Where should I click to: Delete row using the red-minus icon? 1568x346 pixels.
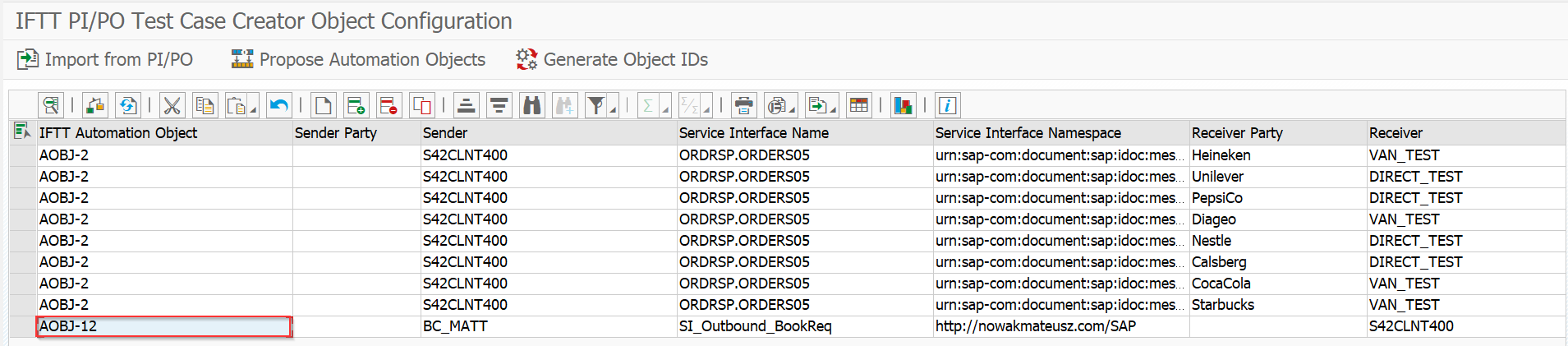coord(389,105)
